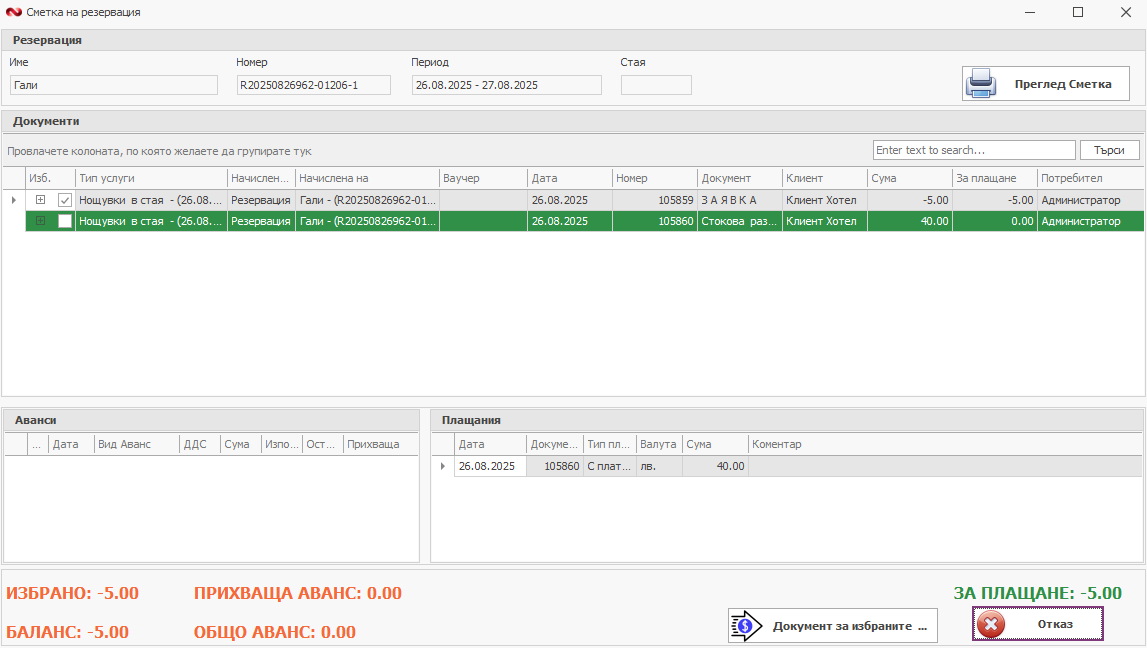Click the Вид Аванс column header

136,444
